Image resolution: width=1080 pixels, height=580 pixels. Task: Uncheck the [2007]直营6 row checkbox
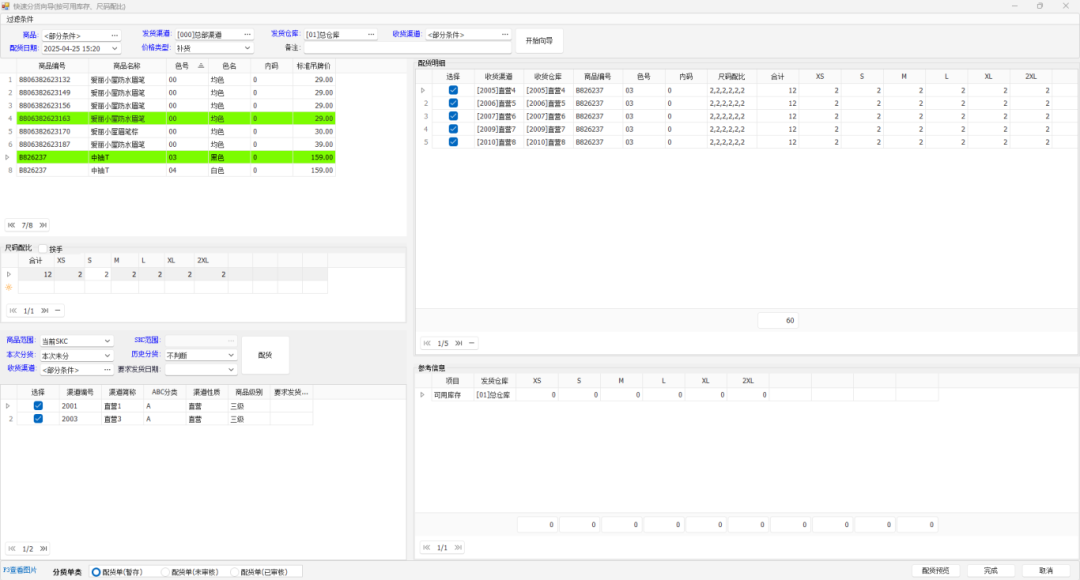tap(453, 116)
